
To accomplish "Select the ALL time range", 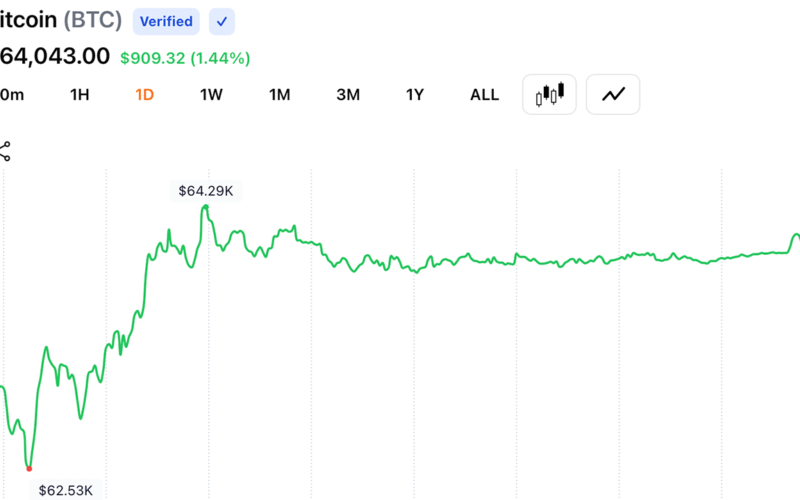I will pyautogui.click(x=484, y=95).
